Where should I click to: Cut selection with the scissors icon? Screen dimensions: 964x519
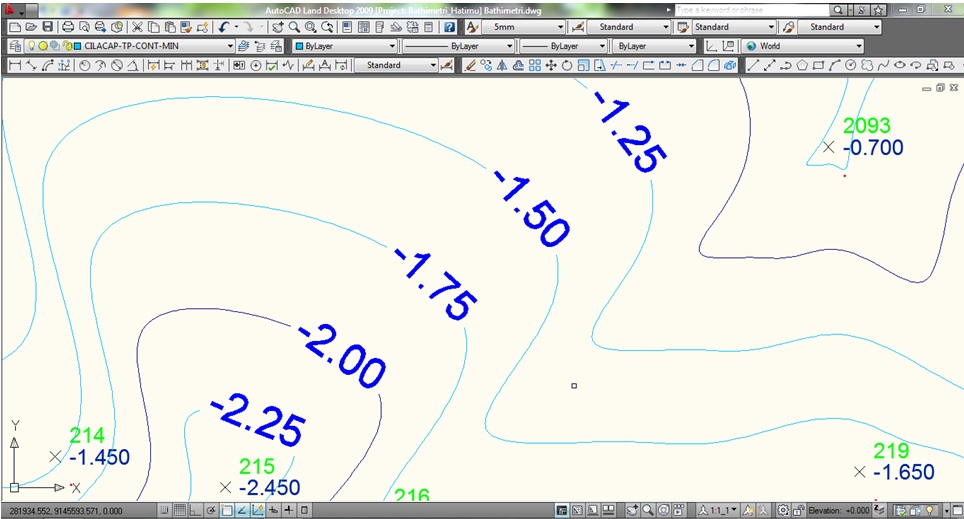click(137, 27)
